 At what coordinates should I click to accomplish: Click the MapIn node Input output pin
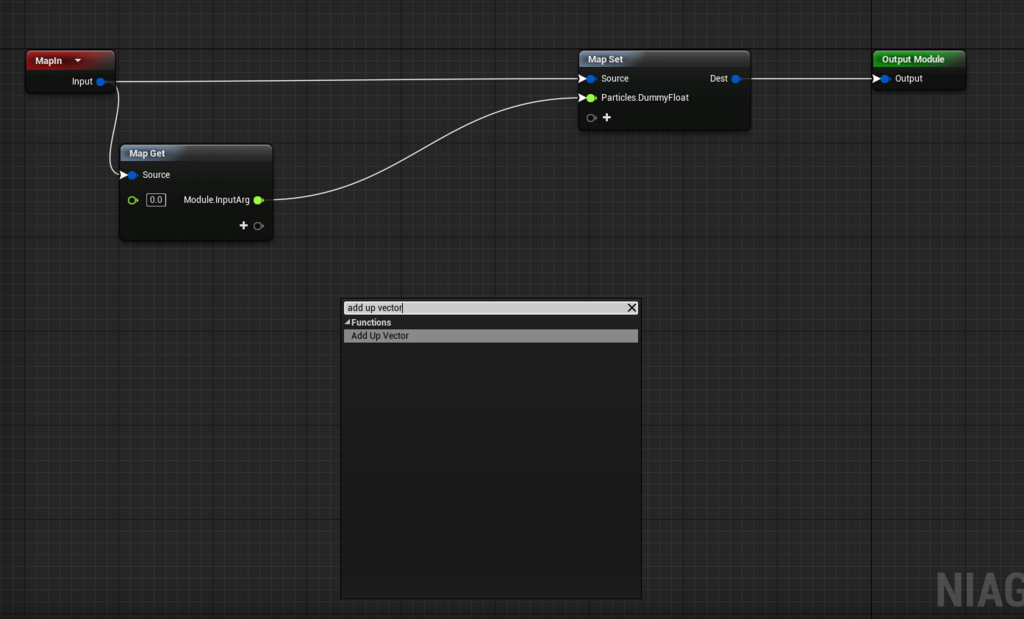(x=101, y=82)
